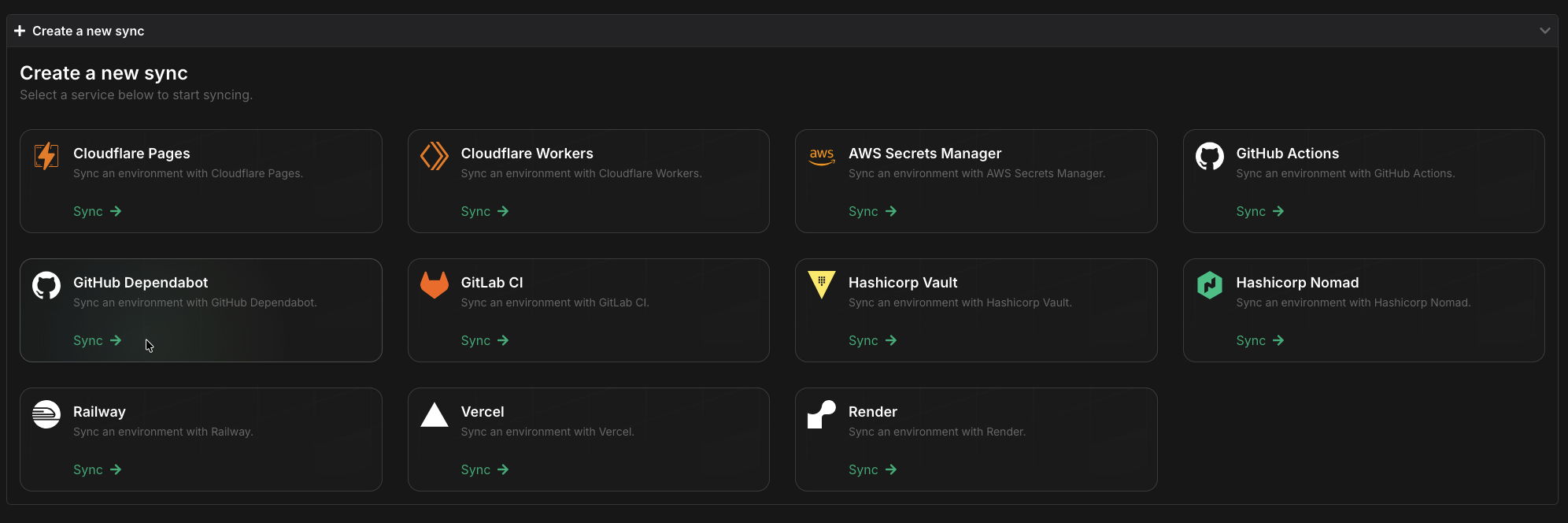Click the Hashicorp Vault yellow triangle icon
The height and width of the screenshot is (523, 1568).
(x=822, y=285)
